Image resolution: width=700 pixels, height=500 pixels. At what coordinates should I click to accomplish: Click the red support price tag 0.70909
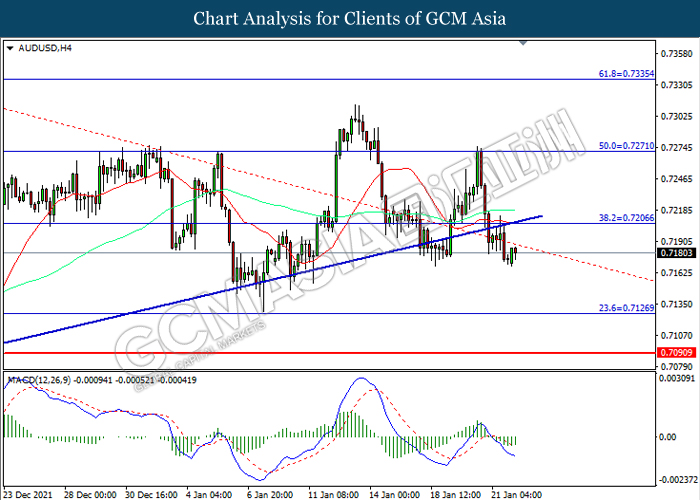(x=676, y=353)
